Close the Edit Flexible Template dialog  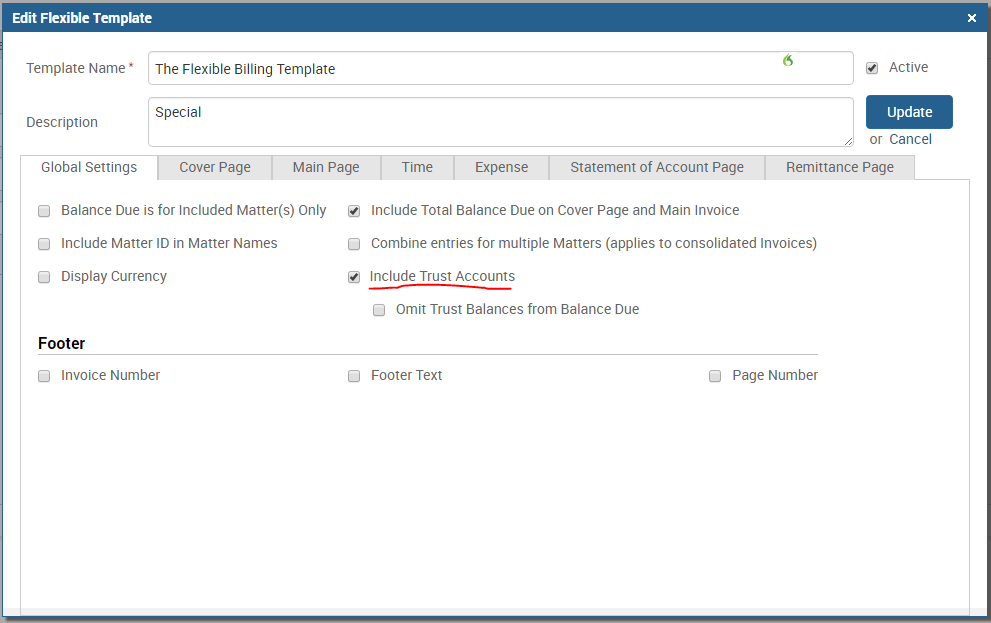(x=972, y=18)
